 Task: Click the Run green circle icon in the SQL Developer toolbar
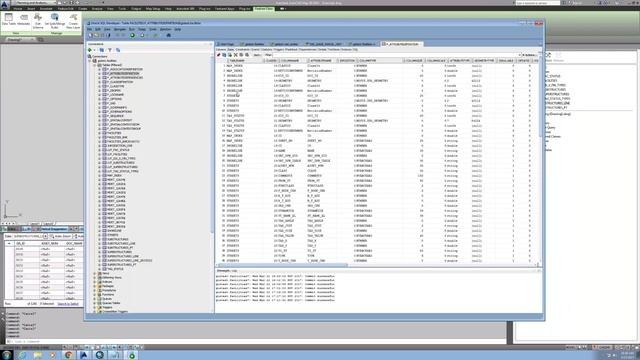[132, 36]
